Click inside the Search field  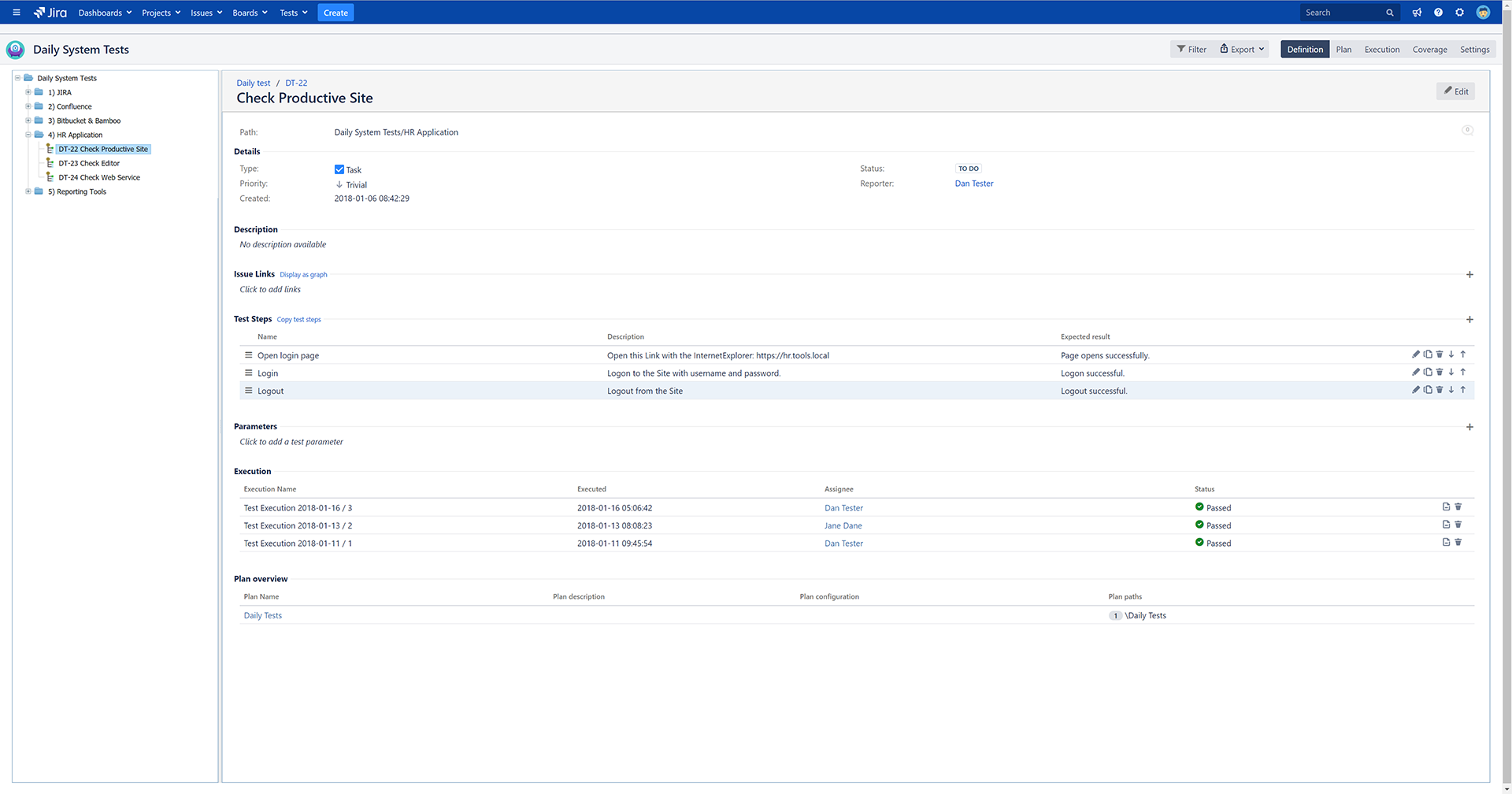pyautogui.click(x=1339, y=12)
